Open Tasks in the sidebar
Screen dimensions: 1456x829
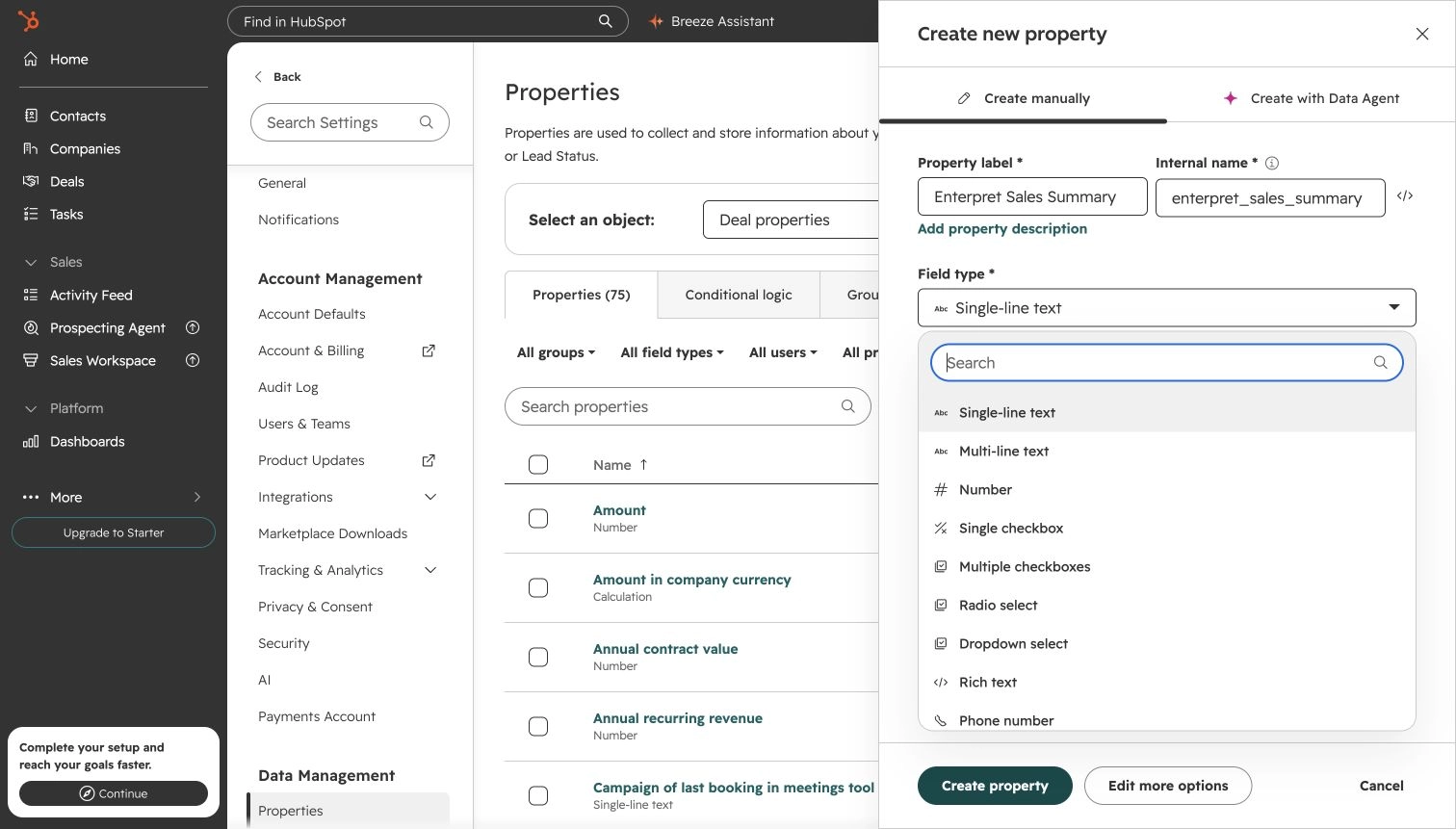point(53,214)
